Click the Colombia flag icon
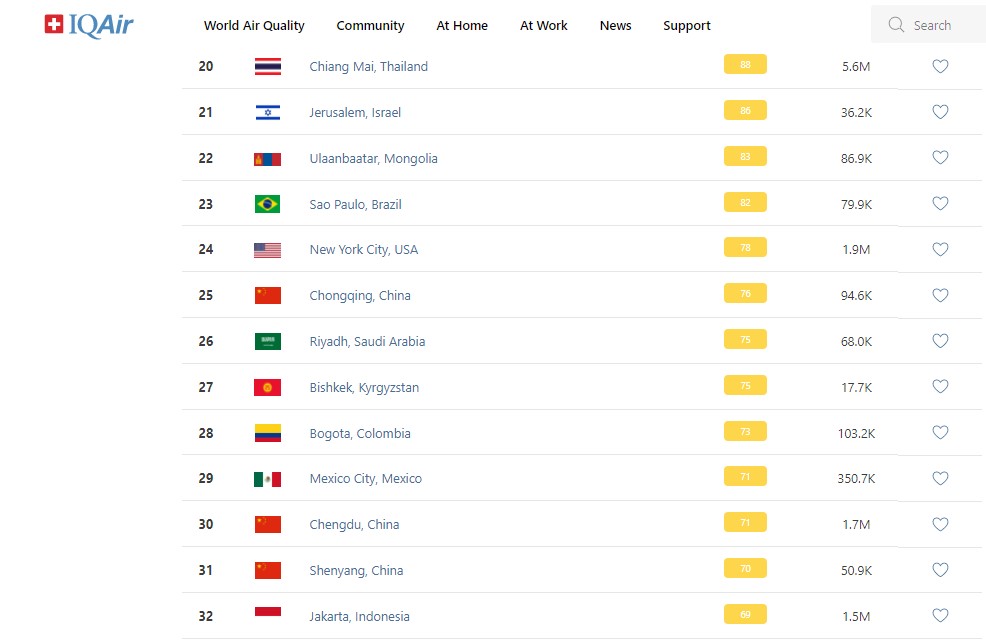This screenshot has height=641, width=986. click(x=267, y=433)
